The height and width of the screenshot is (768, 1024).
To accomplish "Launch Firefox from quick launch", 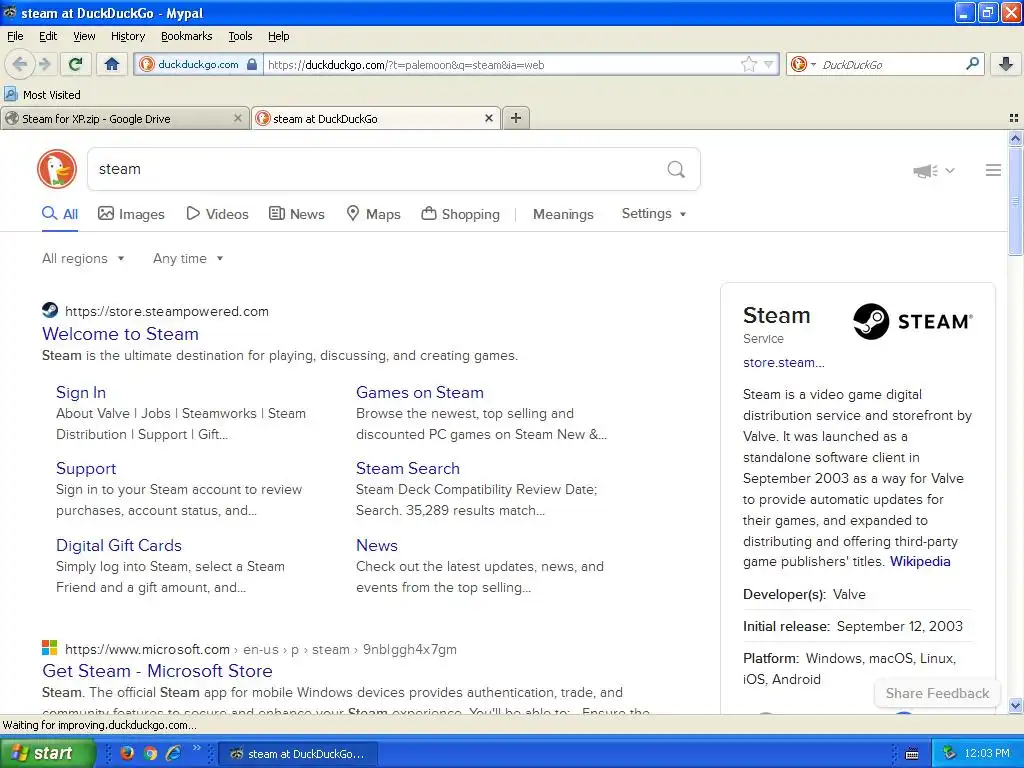I will (127, 753).
